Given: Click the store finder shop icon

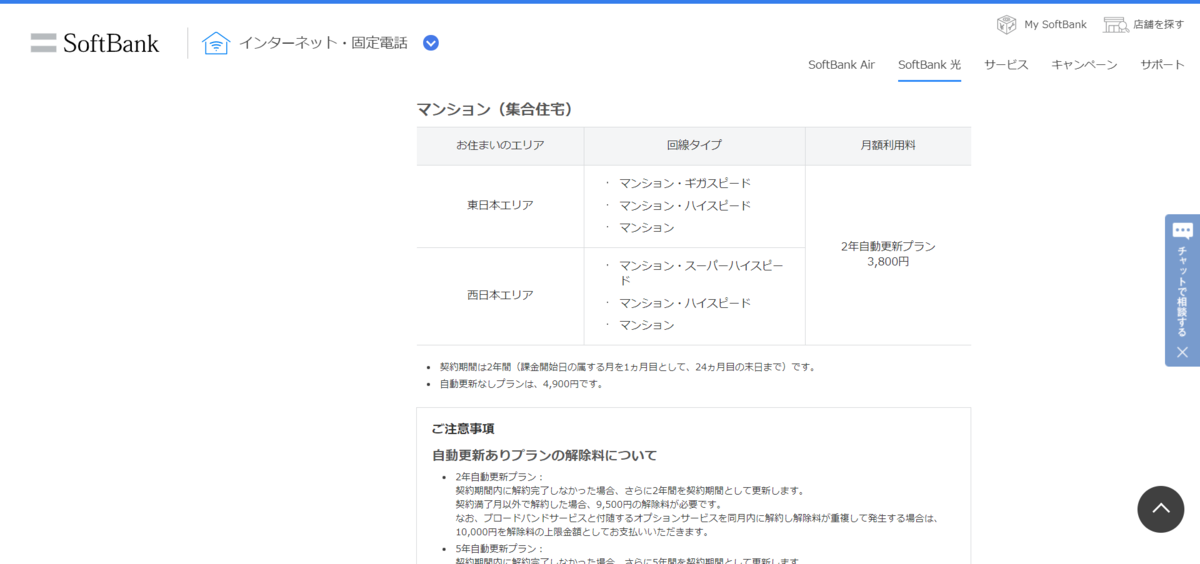Looking at the screenshot, I should 1116,24.
